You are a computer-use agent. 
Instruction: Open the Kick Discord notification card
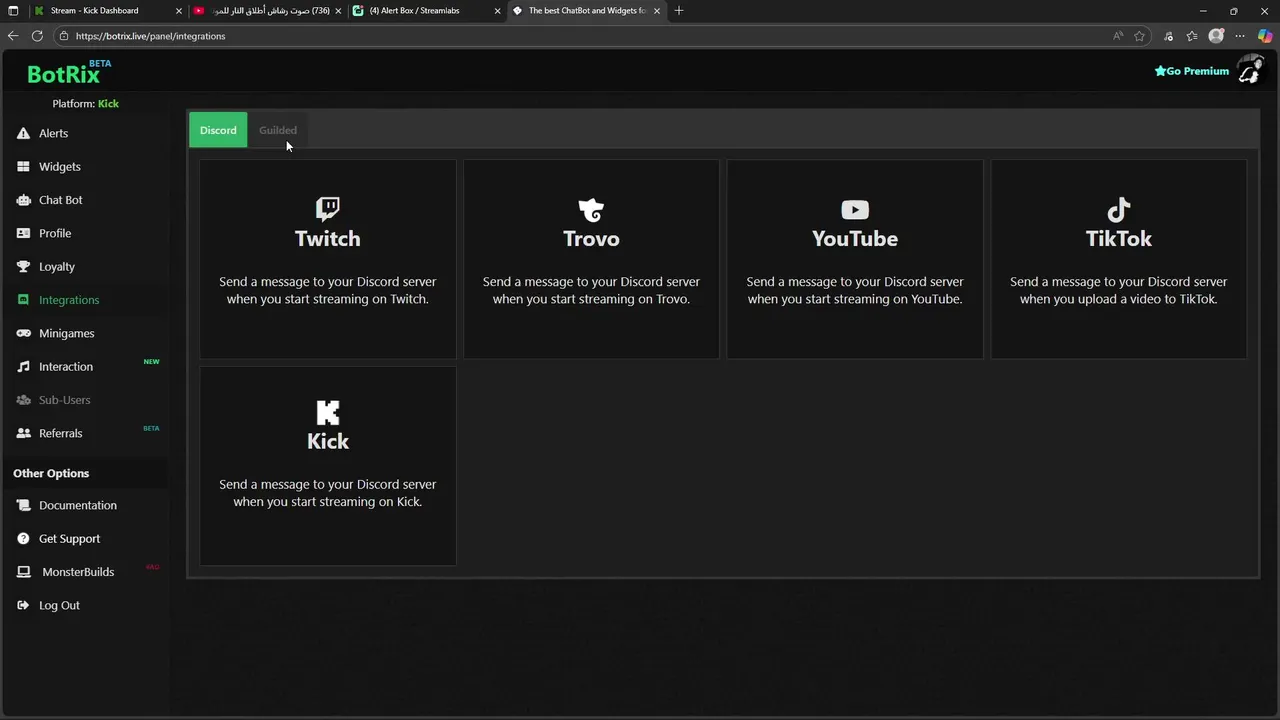(x=328, y=466)
